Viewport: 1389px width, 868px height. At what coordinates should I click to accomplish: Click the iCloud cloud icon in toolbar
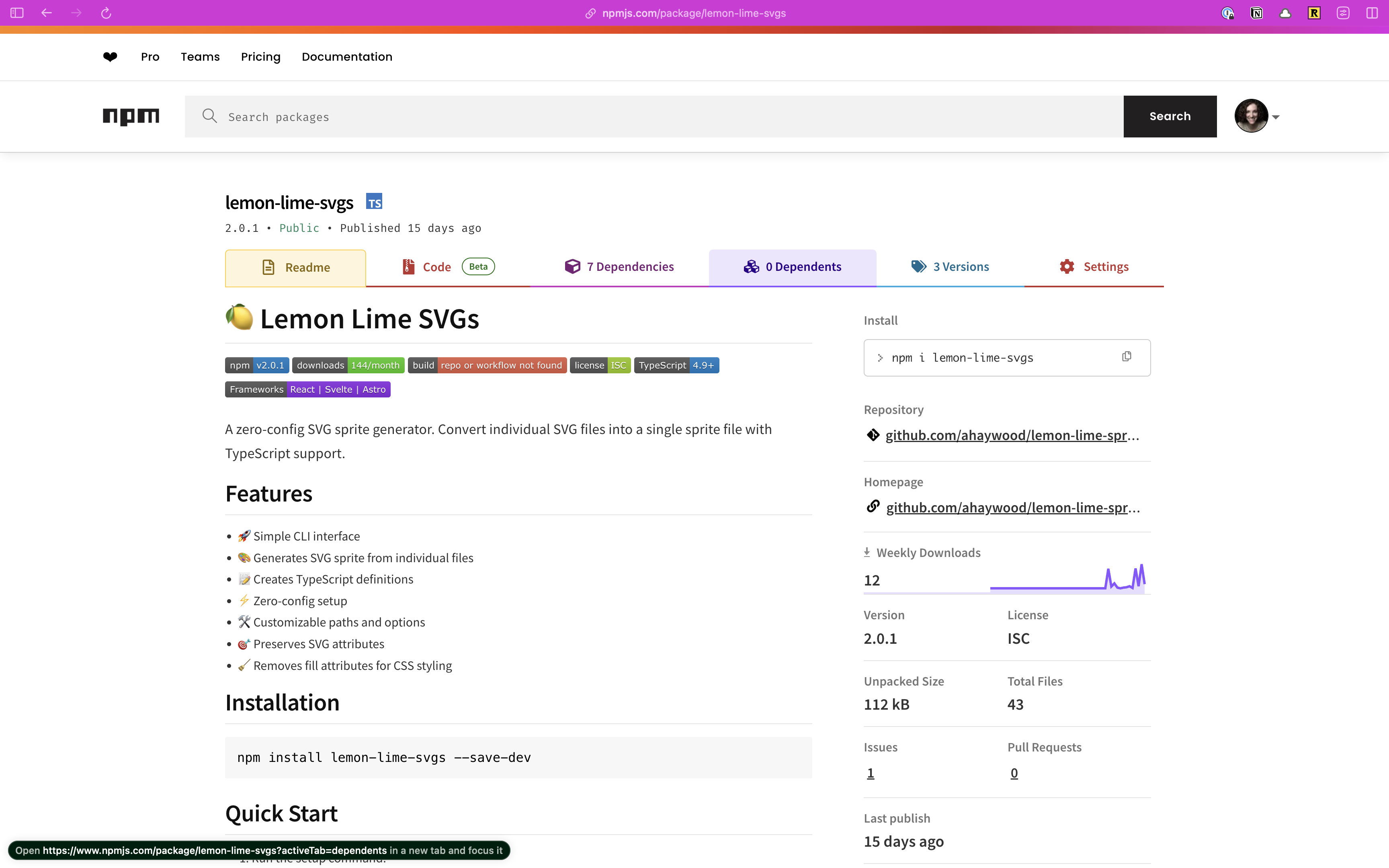pyautogui.click(x=1285, y=12)
